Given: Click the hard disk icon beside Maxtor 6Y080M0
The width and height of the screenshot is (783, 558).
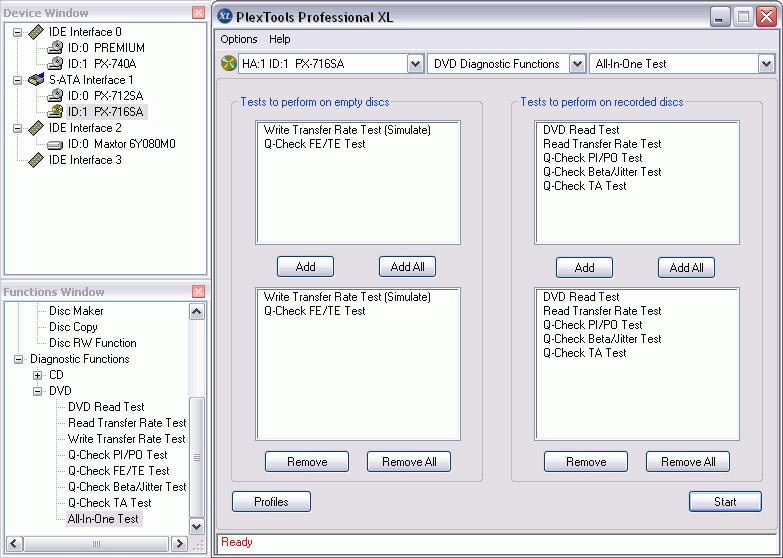Looking at the screenshot, I should pos(55,145).
